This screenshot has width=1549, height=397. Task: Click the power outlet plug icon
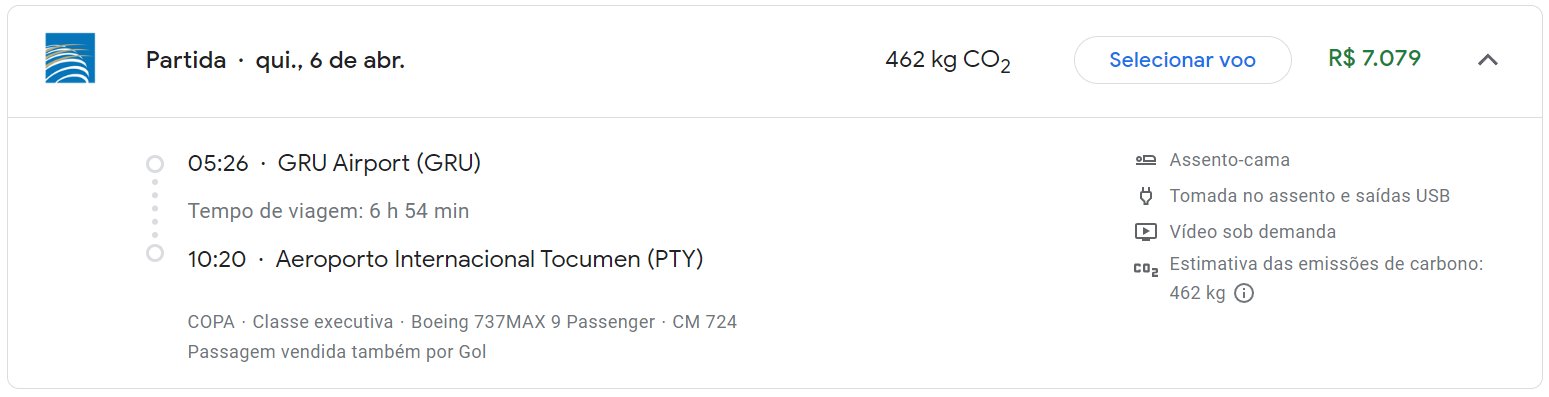[1145, 196]
